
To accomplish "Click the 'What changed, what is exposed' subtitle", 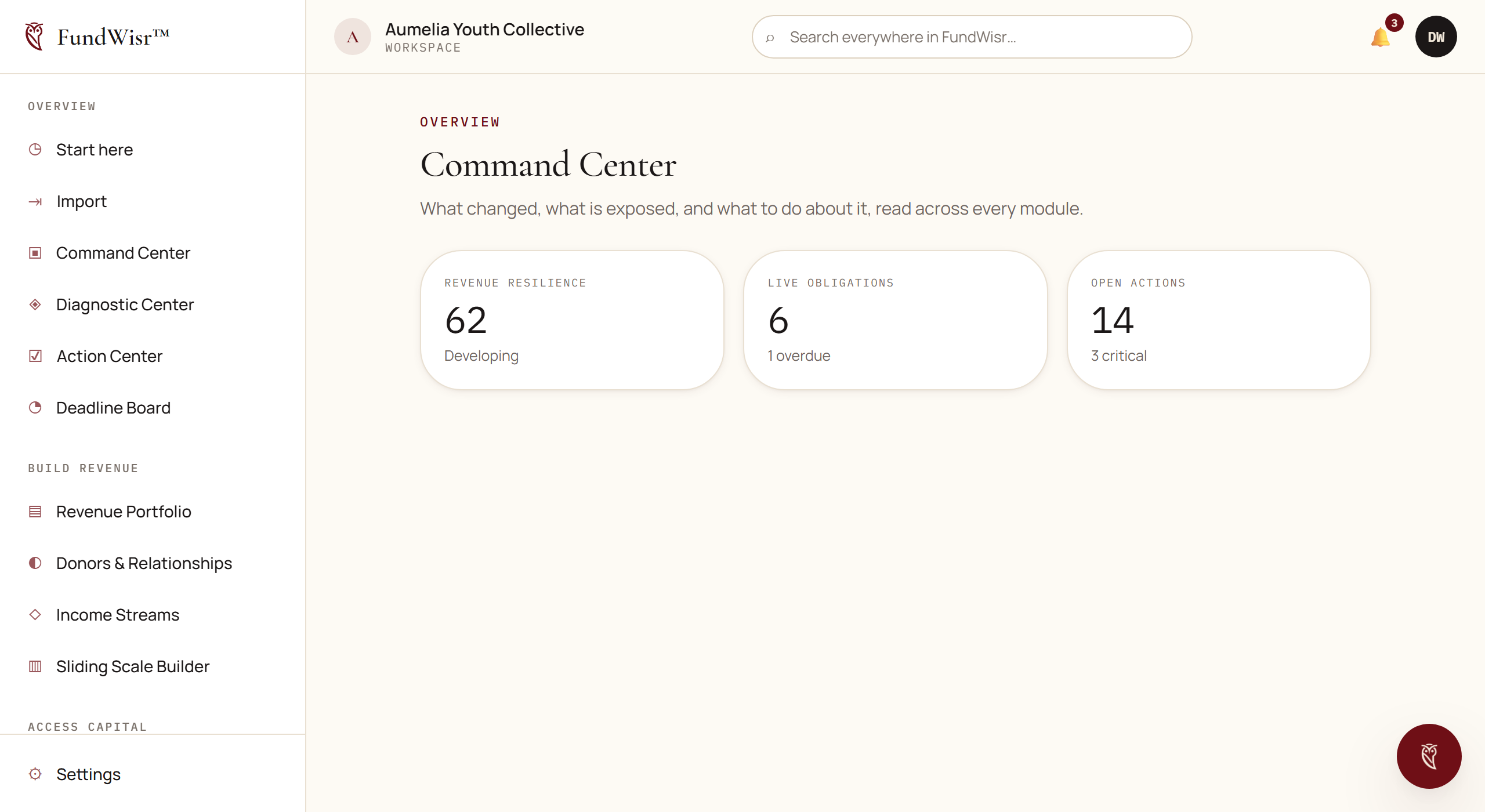I will [x=751, y=208].
